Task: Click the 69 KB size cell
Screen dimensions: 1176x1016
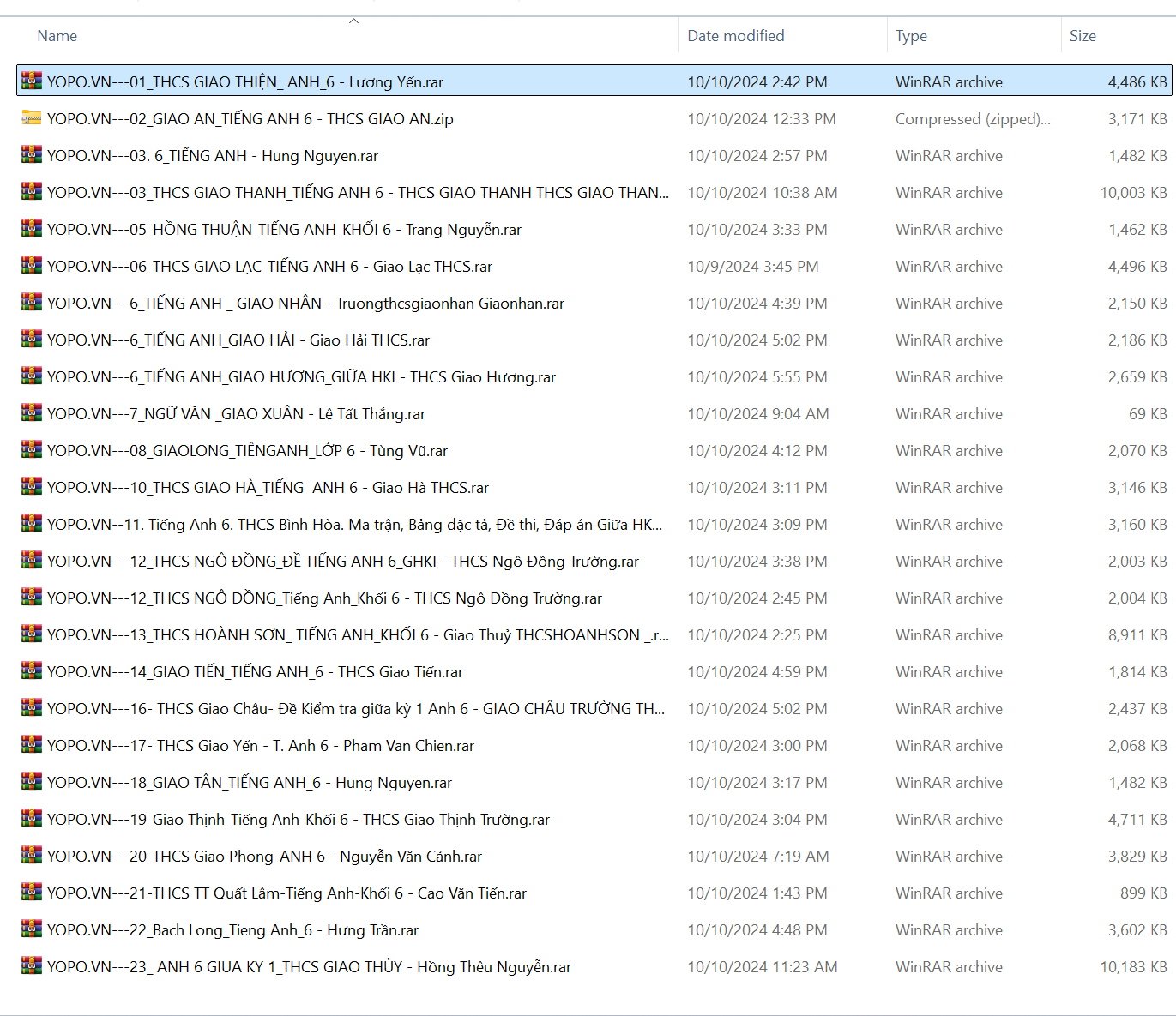Action: [1148, 414]
